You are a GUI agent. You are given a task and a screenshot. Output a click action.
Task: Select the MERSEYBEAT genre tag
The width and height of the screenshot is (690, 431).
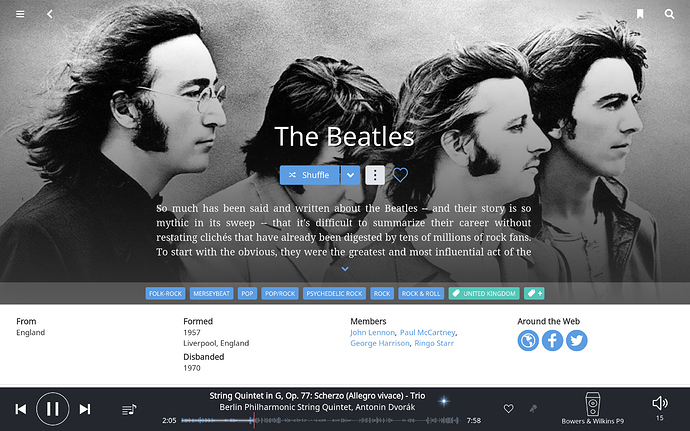pos(212,294)
